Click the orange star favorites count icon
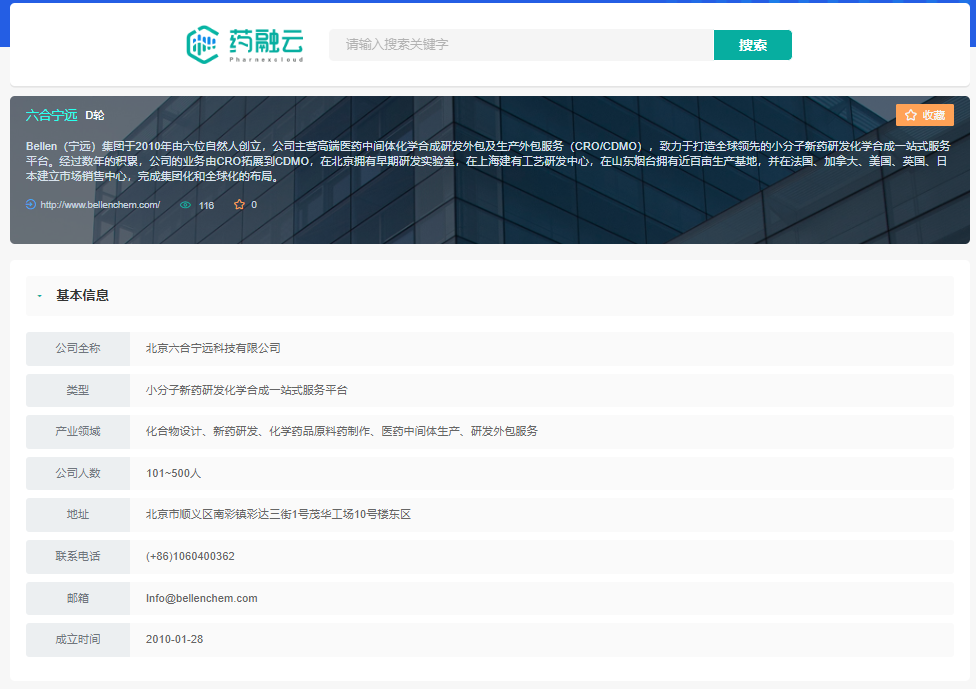Viewport: 976px width, 689px height. 239,205
